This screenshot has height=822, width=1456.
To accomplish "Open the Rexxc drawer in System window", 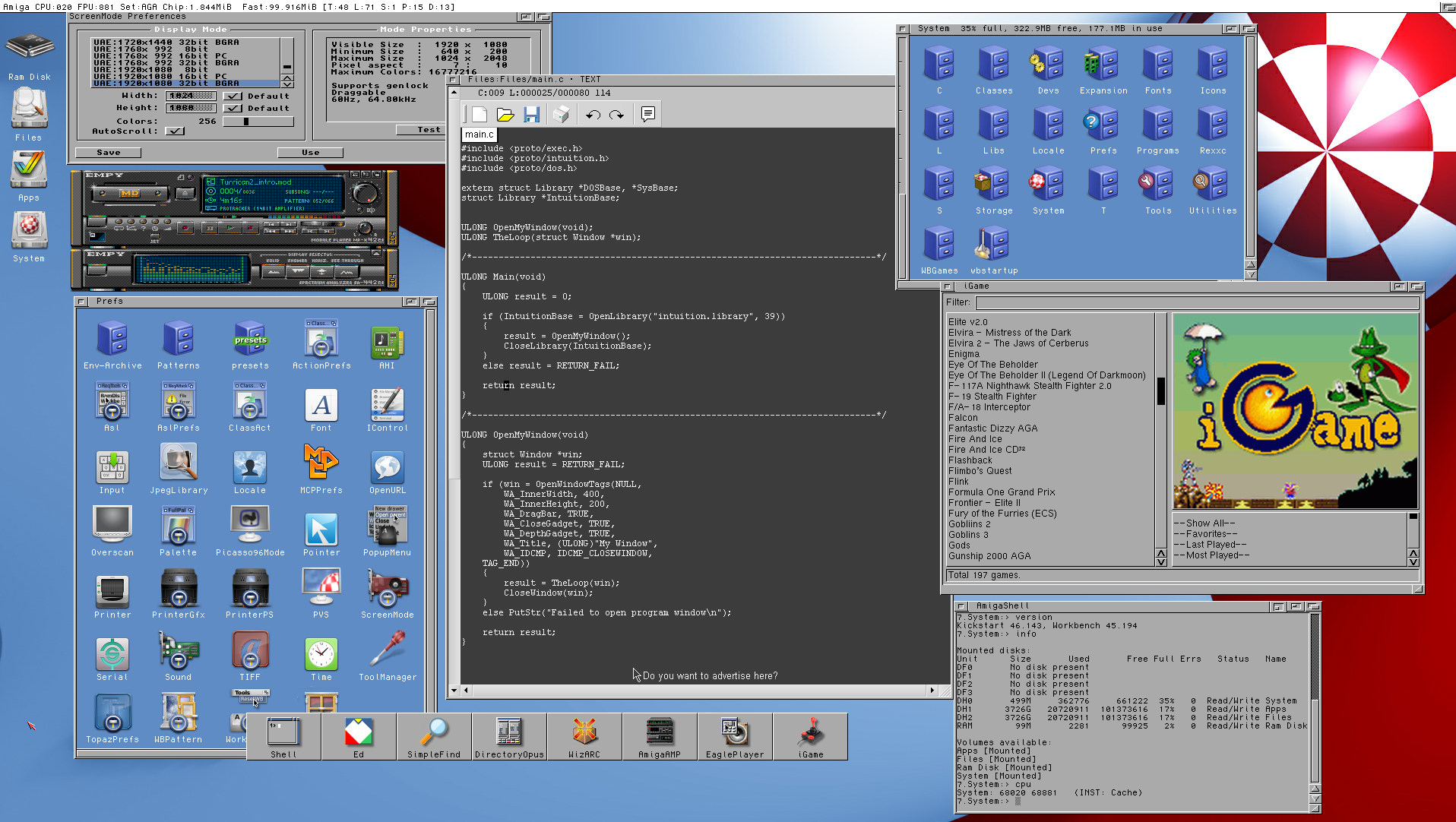I will coord(1213,130).
